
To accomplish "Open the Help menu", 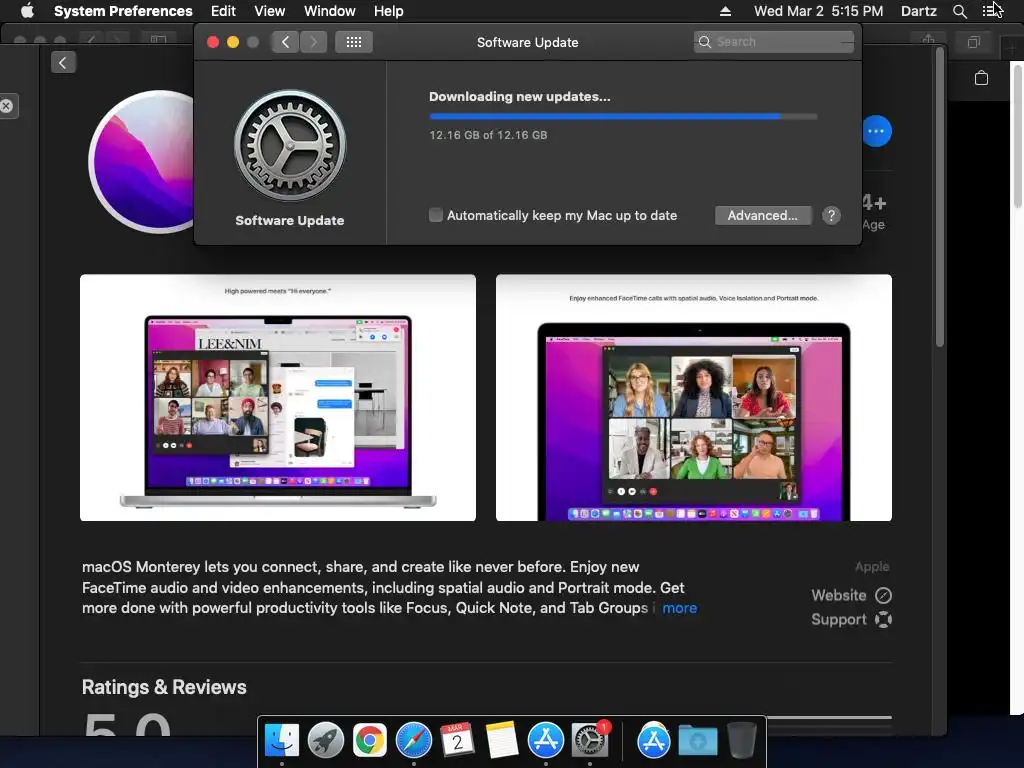I will [388, 11].
